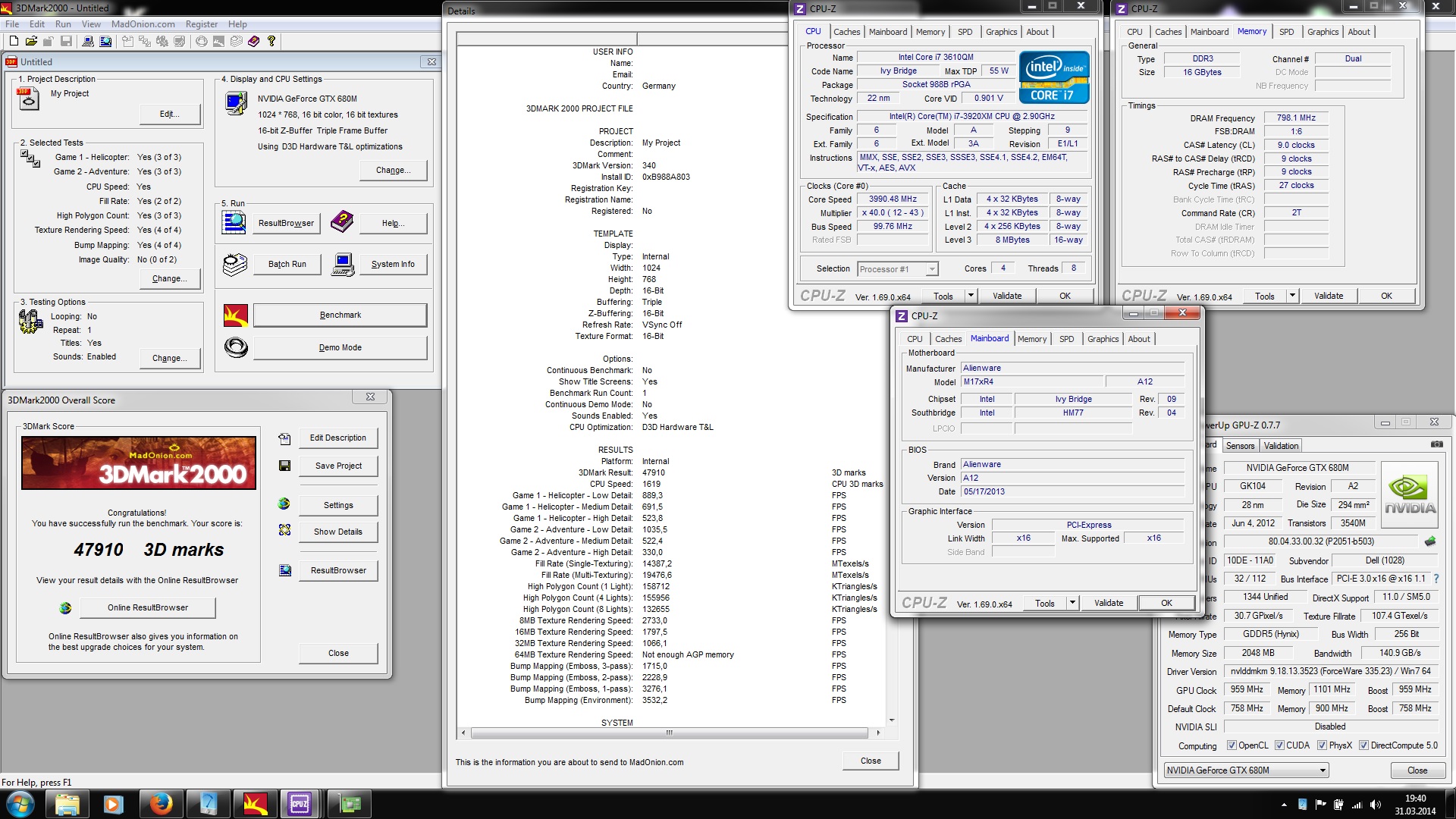
Task: Open Firefox from the taskbar
Action: (160, 804)
